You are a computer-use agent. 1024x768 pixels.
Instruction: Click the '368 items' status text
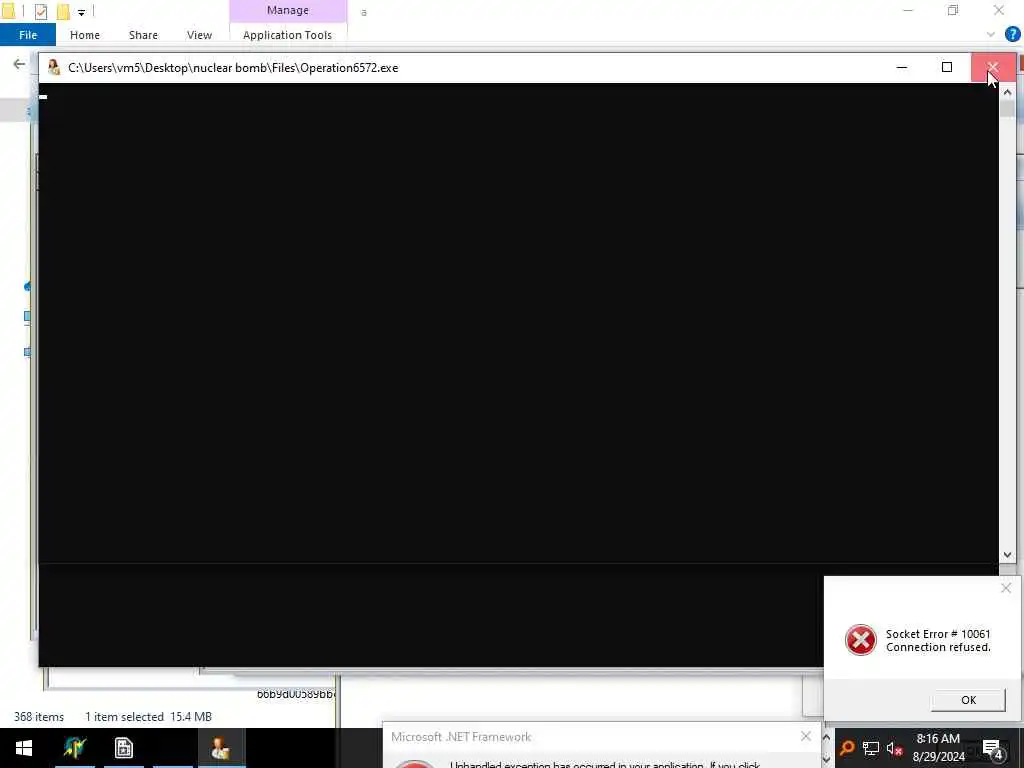coord(39,717)
